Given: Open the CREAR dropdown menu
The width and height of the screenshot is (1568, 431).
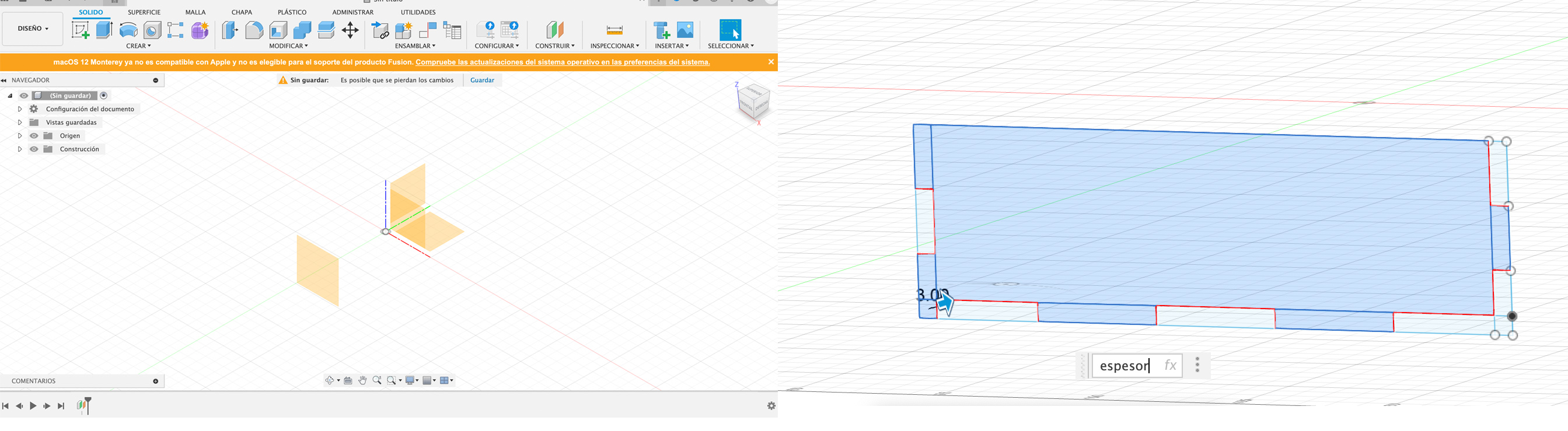Looking at the screenshot, I should pyautogui.click(x=138, y=45).
